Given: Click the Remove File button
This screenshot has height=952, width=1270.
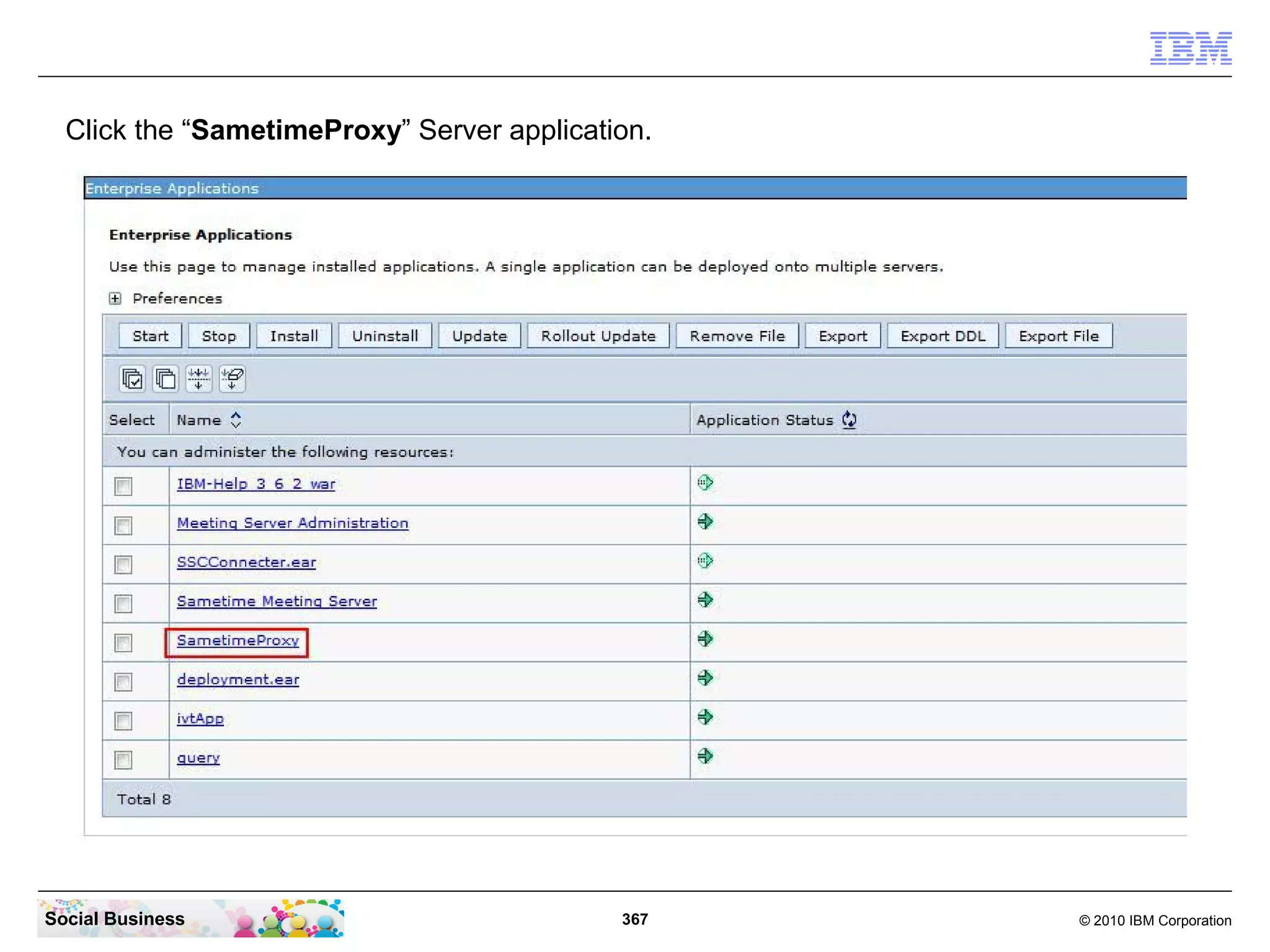Looking at the screenshot, I should click(737, 336).
